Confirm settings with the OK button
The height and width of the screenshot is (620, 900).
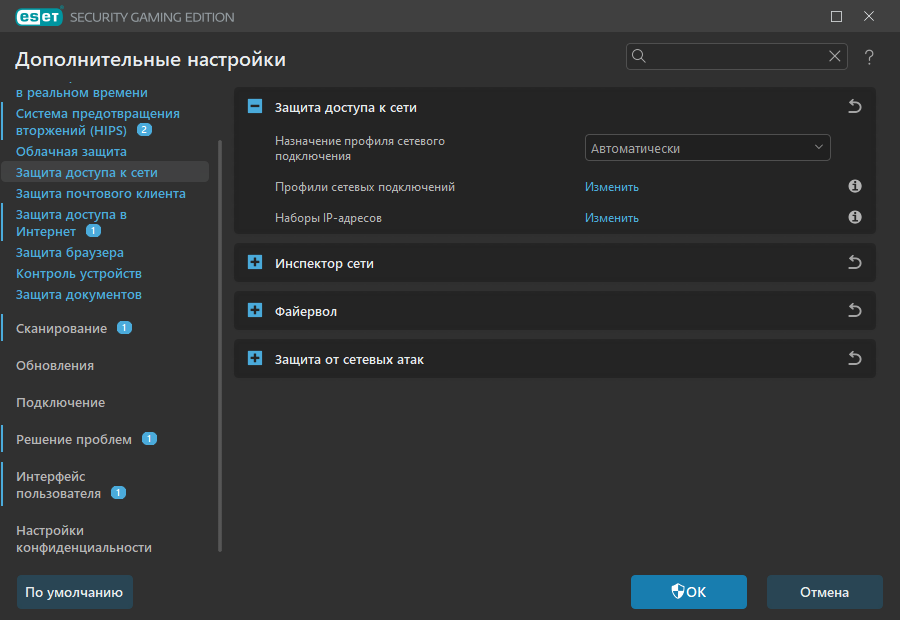(x=689, y=592)
